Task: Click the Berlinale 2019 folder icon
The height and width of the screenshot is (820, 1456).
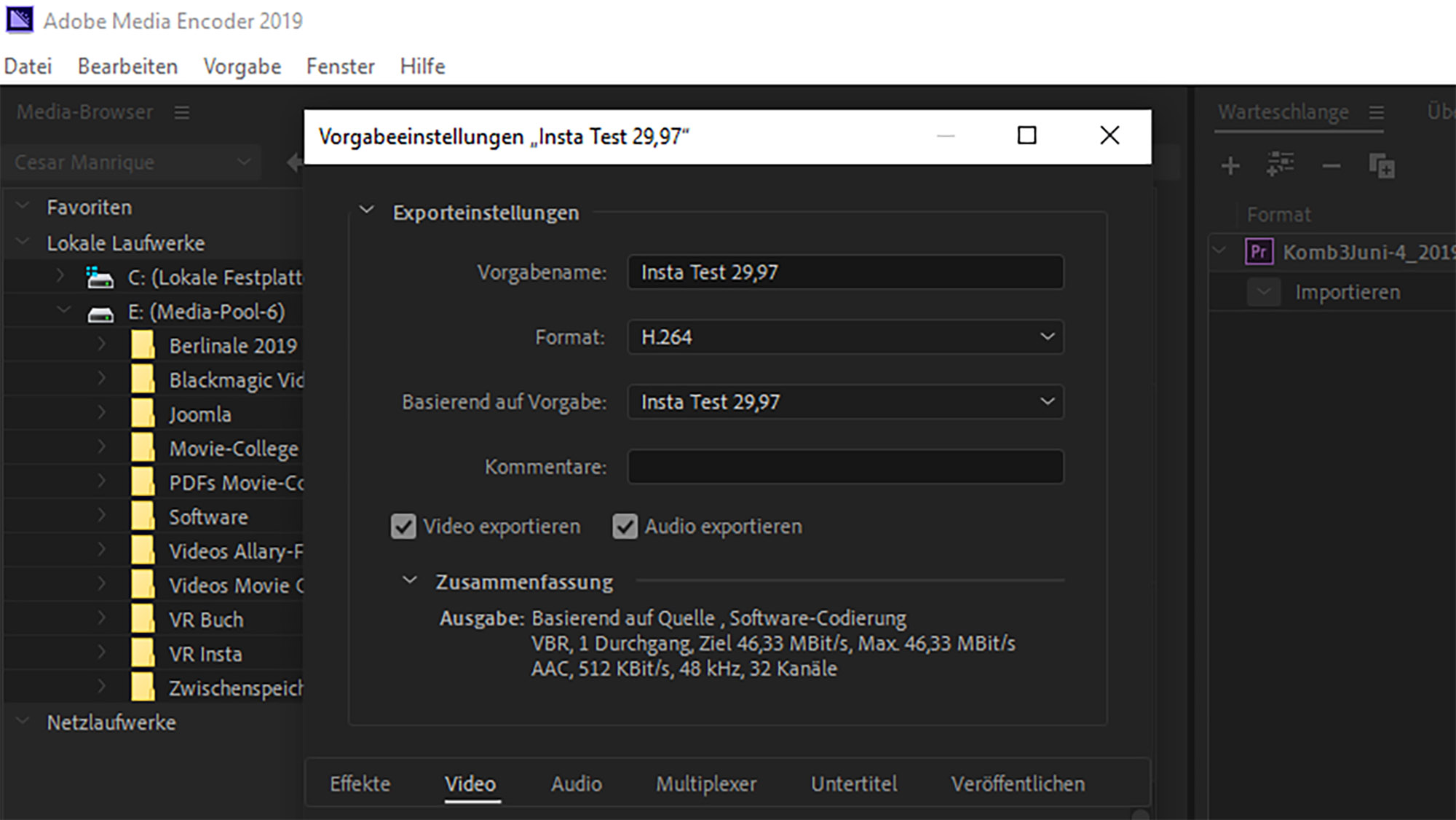Action: point(143,345)
